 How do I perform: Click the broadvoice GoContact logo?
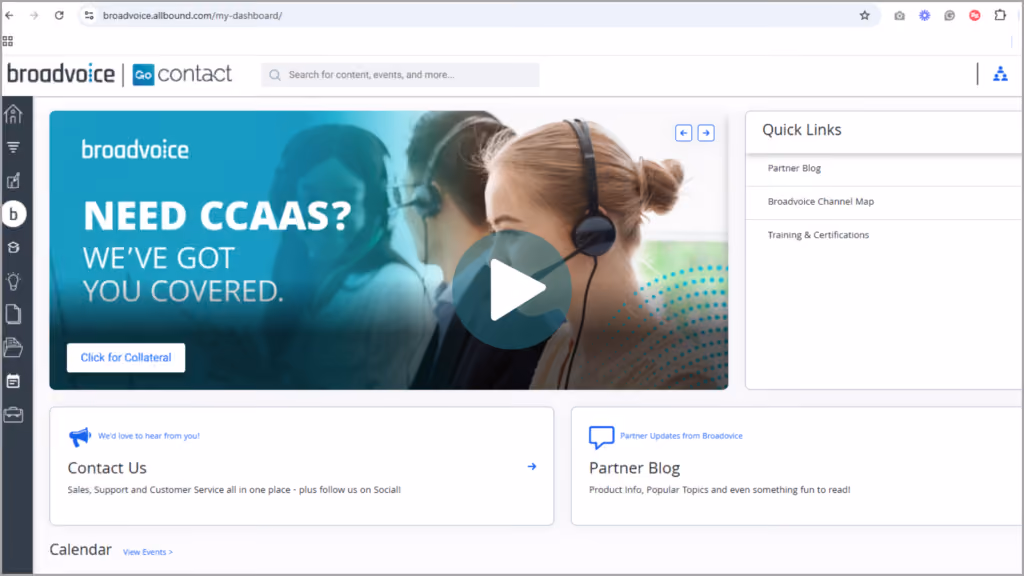120,74
